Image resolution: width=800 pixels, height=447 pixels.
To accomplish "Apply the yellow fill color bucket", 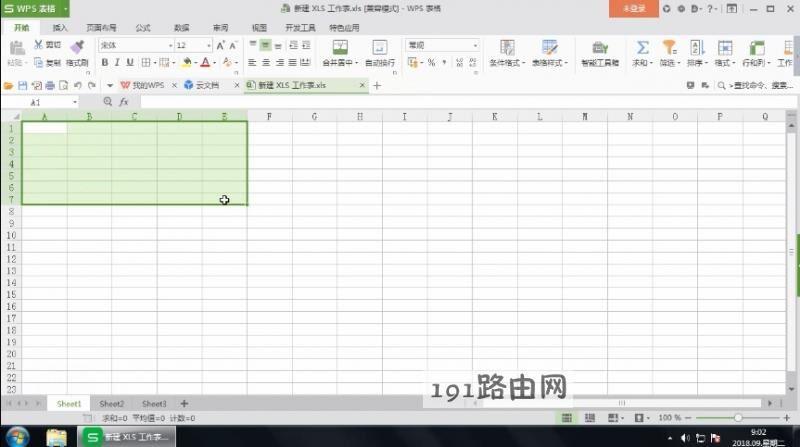I will [187, 62].
